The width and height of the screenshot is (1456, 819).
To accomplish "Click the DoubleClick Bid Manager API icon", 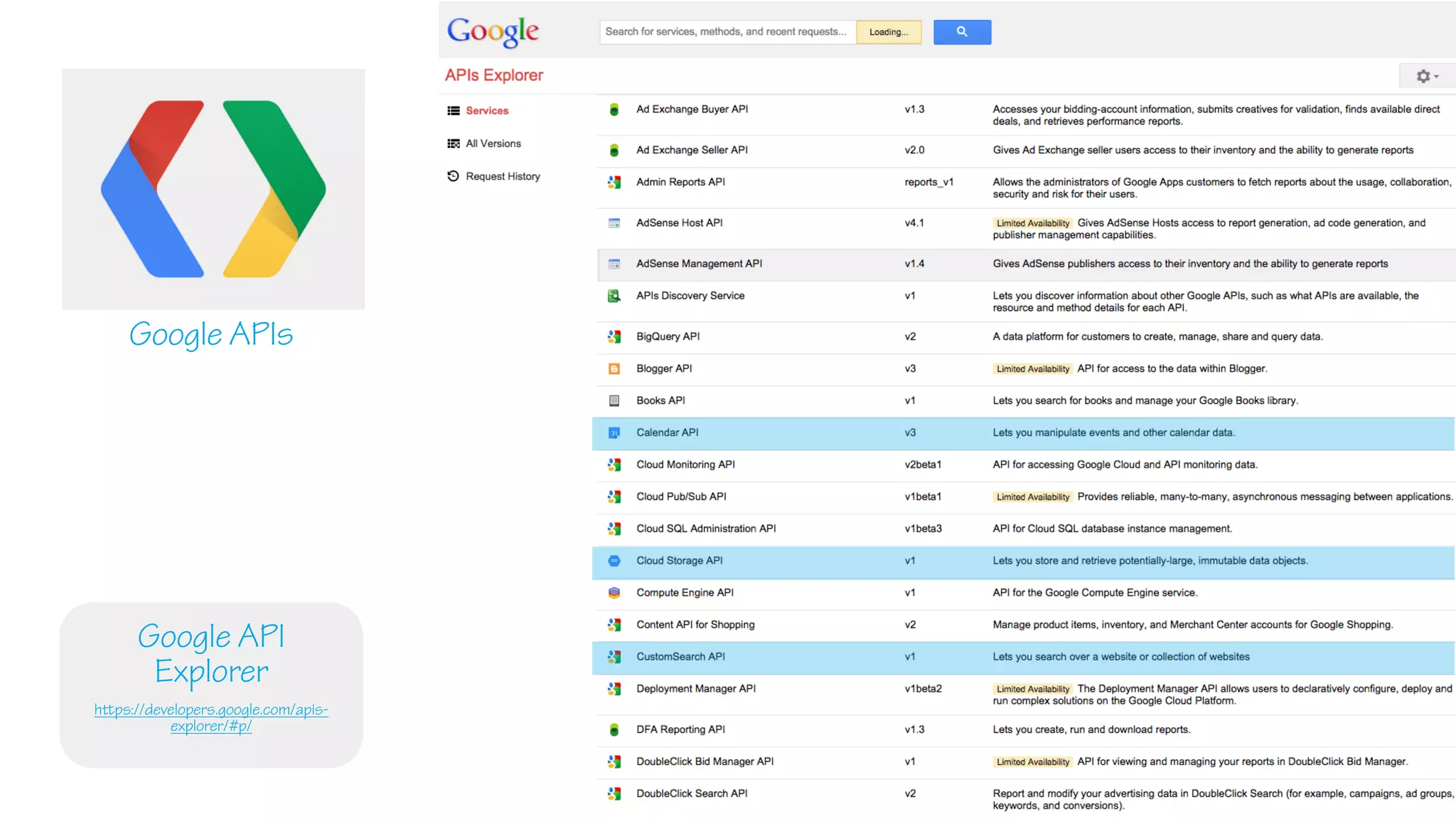I will point(614,762).
